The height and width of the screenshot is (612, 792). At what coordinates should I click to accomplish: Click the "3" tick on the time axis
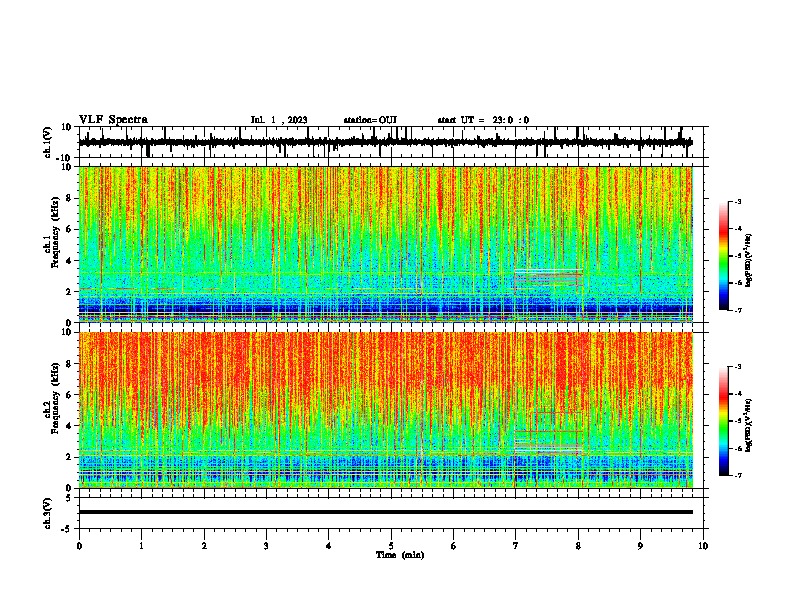coord(266,546)
